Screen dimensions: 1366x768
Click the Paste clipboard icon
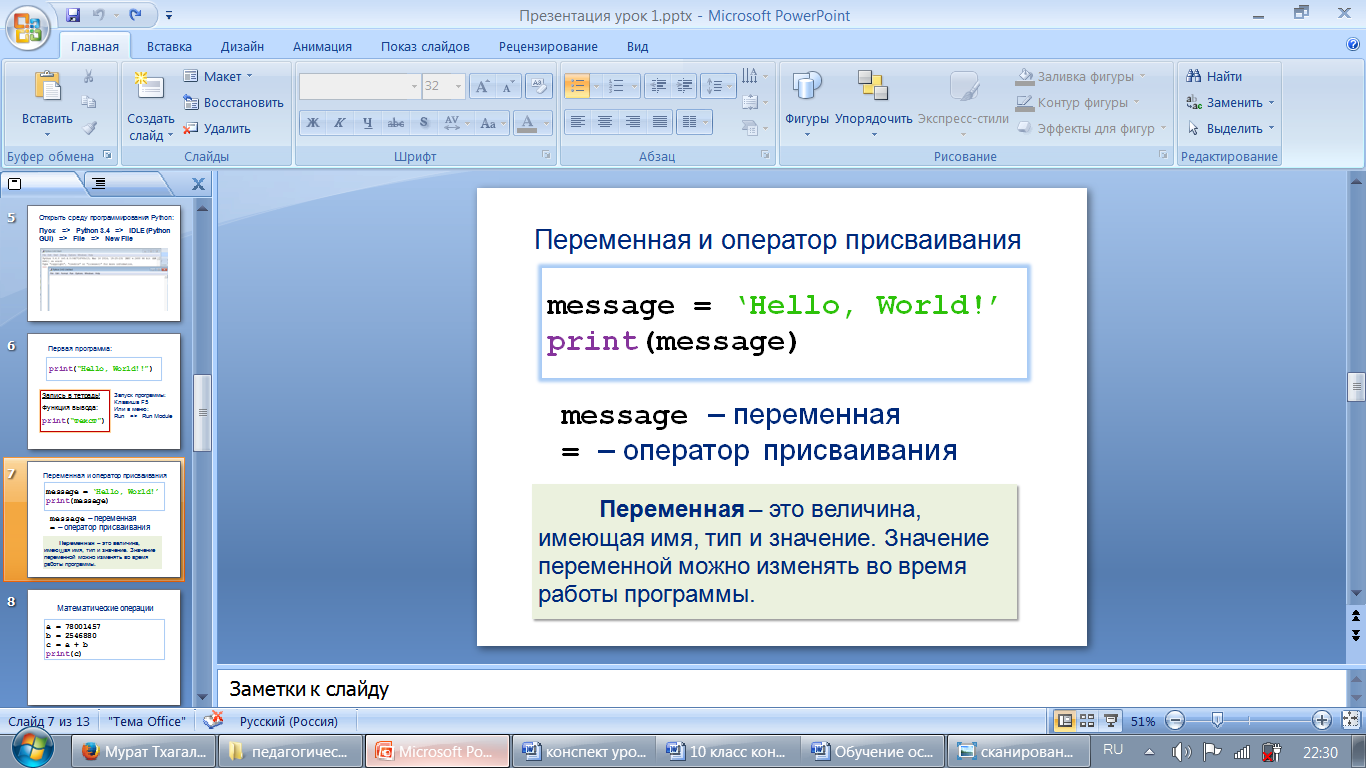(47, 86)
